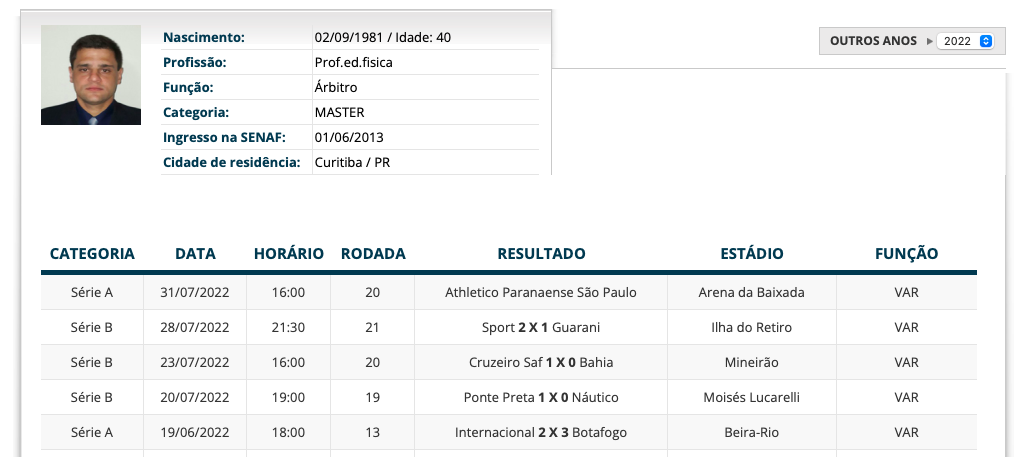
Task: Click the date 28/07/2022 cell
Action: tap(195, 328)
